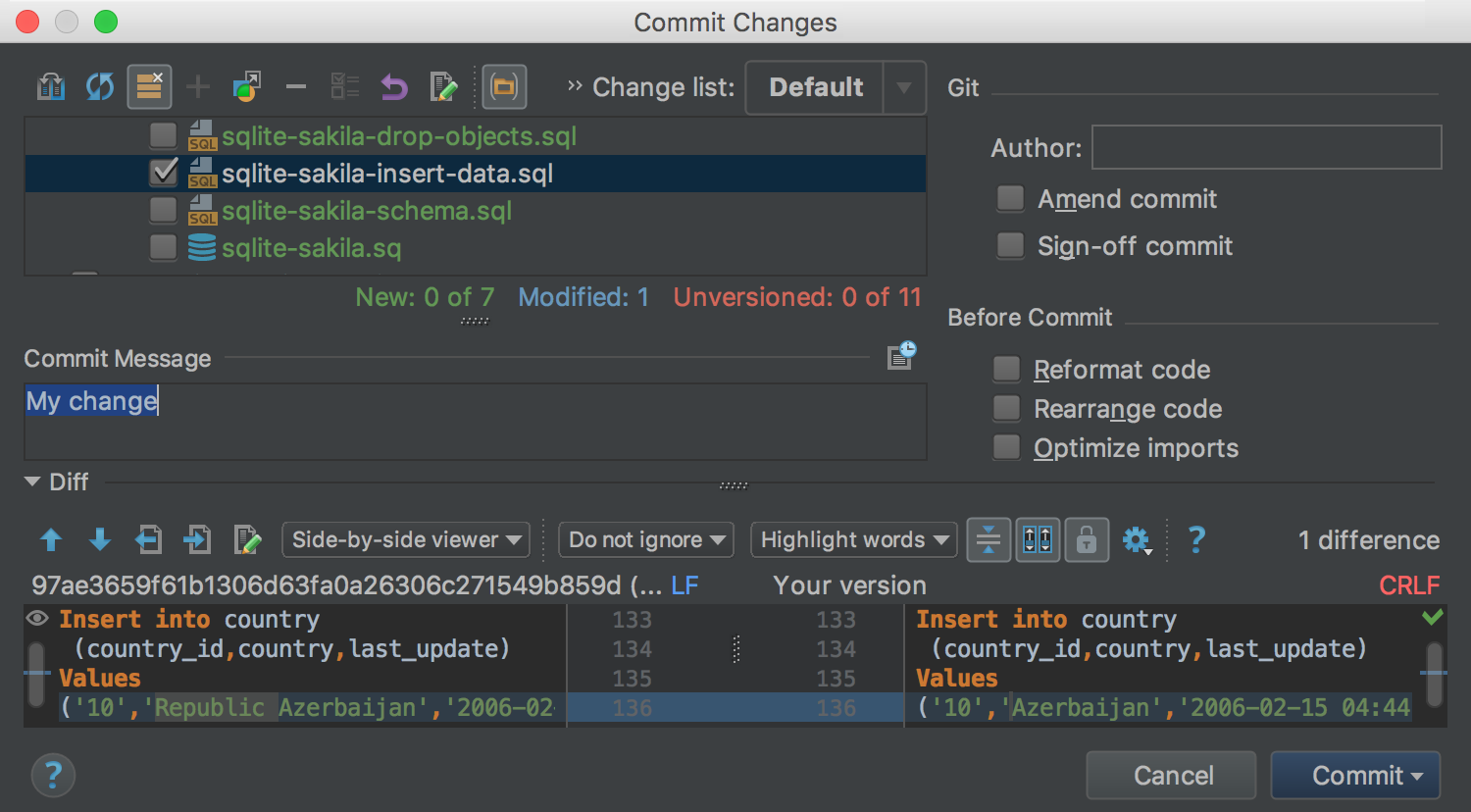The width and height of the screenshot is (1471, 812).
Task: Click the Commit button
Action: (x=1355, y=776)
